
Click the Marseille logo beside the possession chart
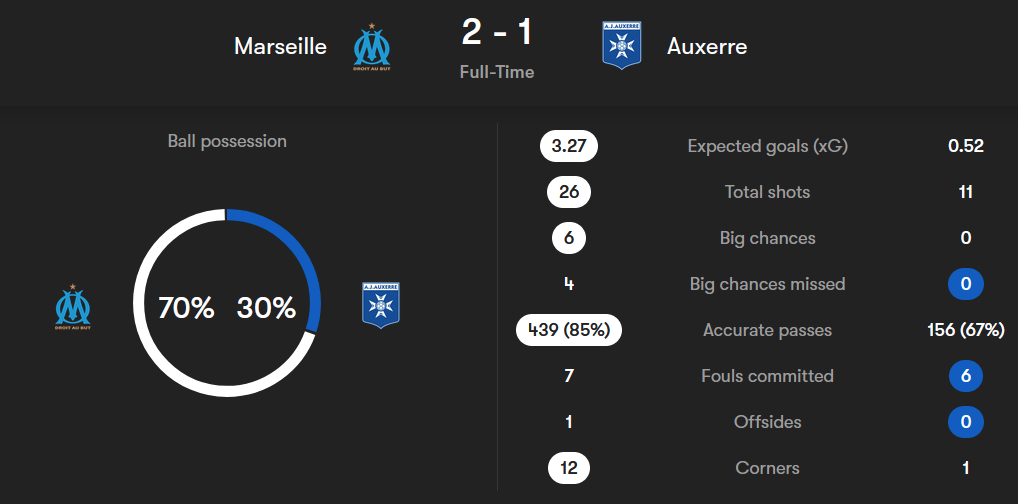tap(73, 307)
